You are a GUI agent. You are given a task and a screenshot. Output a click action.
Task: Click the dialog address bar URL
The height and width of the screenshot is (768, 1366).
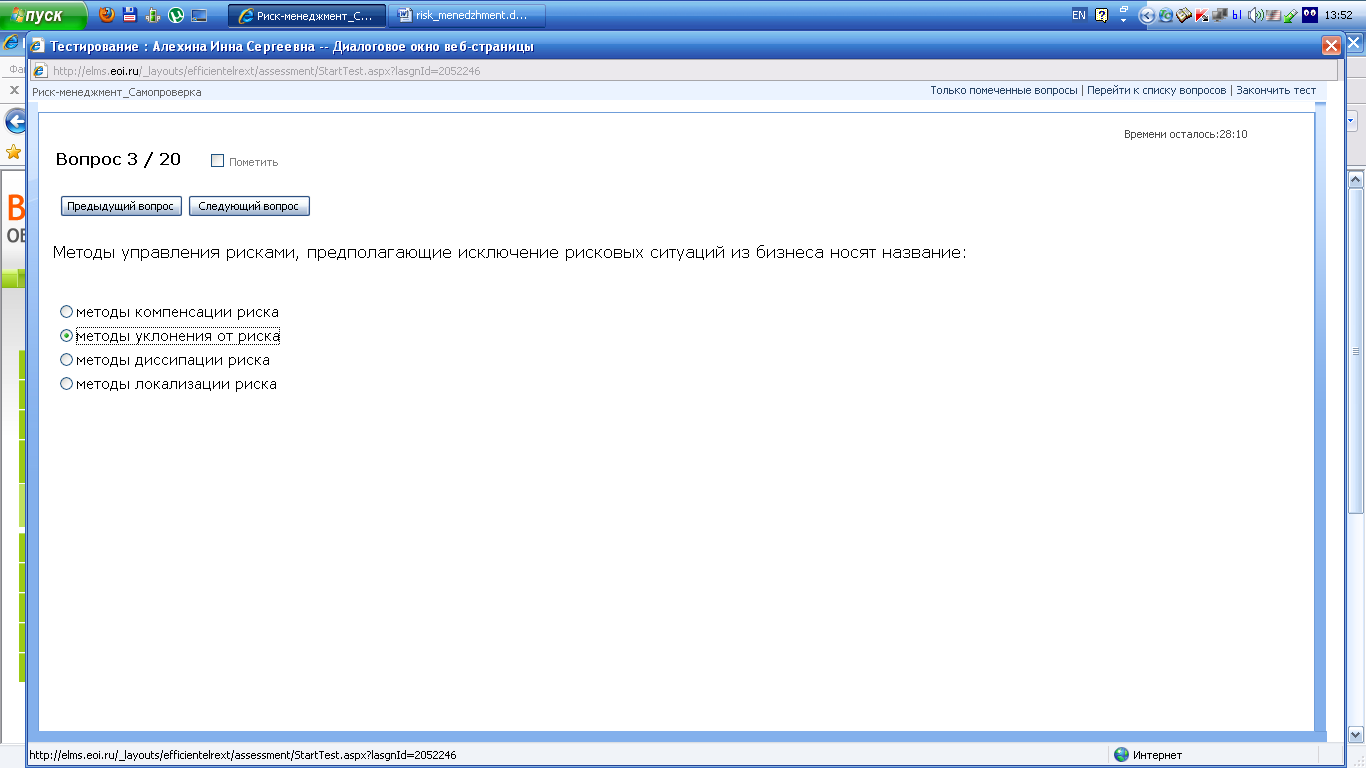point(266,71)
